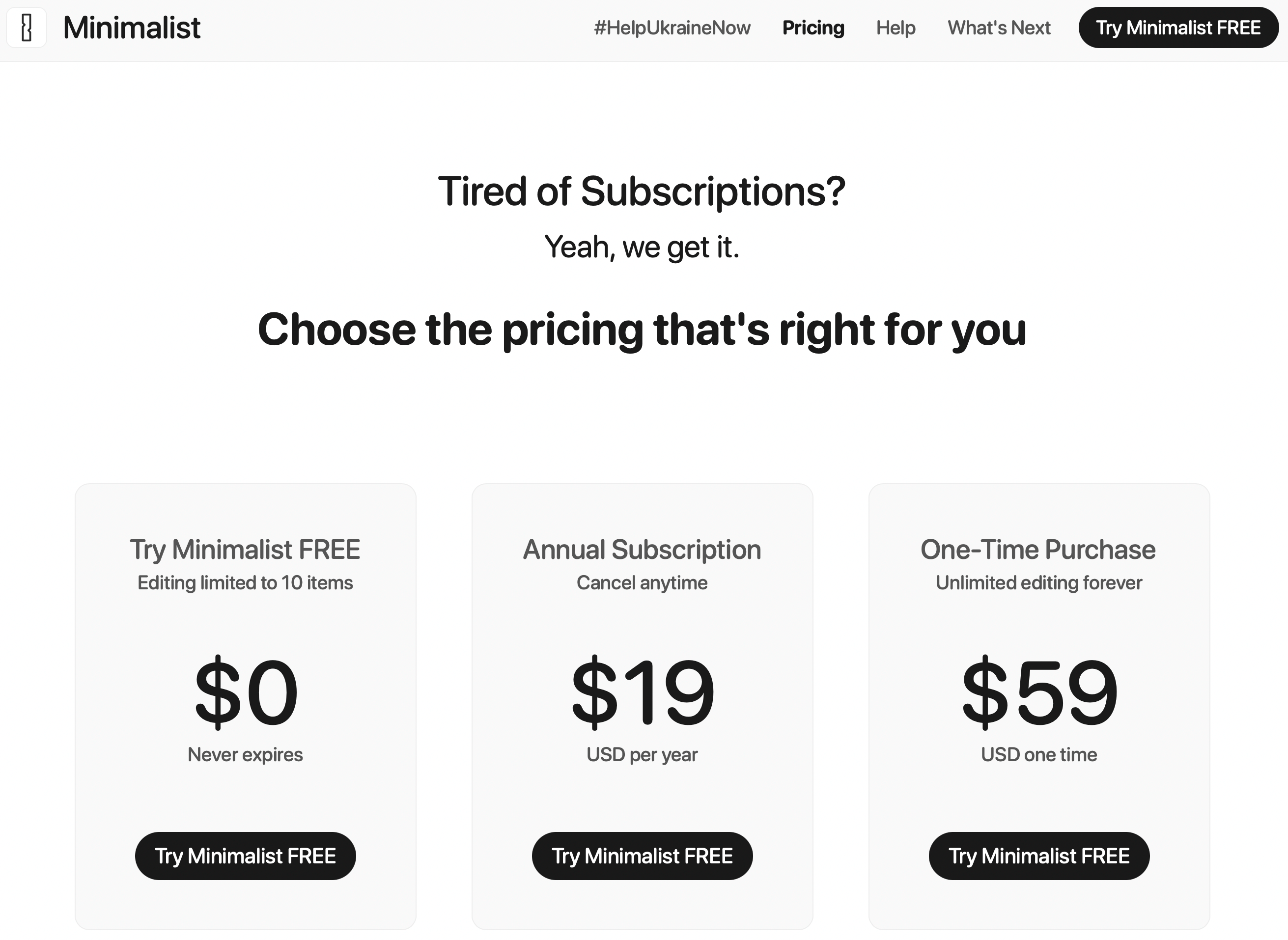Click the Editing limited to 10 items text
This screenshot has height=940, width=1288.
[x=245, y=582]
